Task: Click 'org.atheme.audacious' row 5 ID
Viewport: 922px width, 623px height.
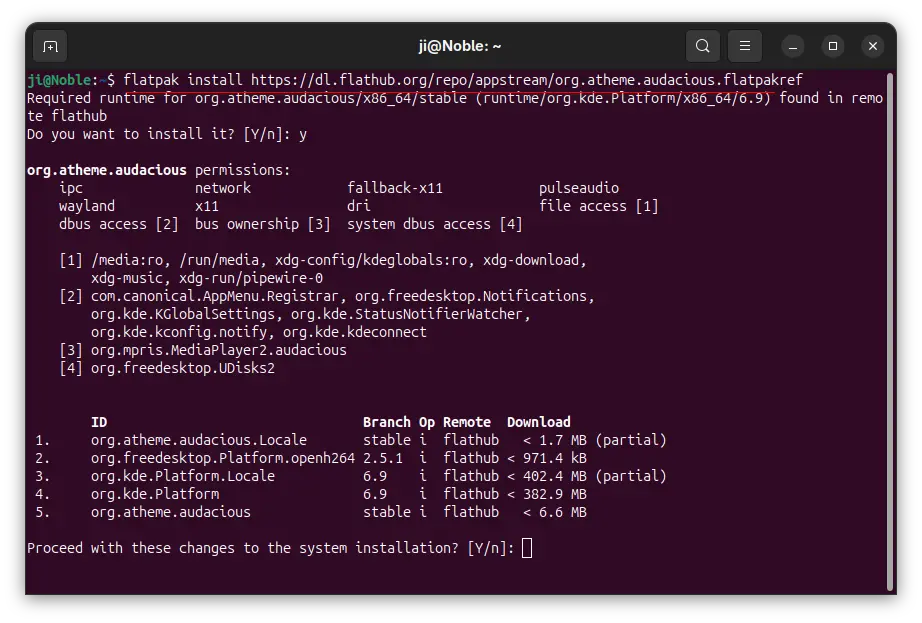Action: (x=171, y=513)
